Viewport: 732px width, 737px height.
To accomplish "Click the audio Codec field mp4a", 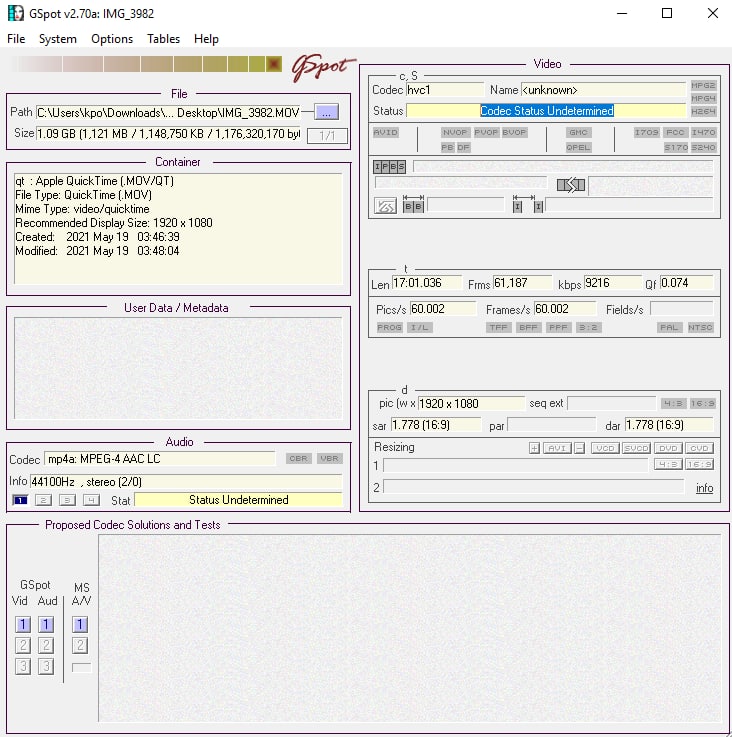I will tap(160, 459).
